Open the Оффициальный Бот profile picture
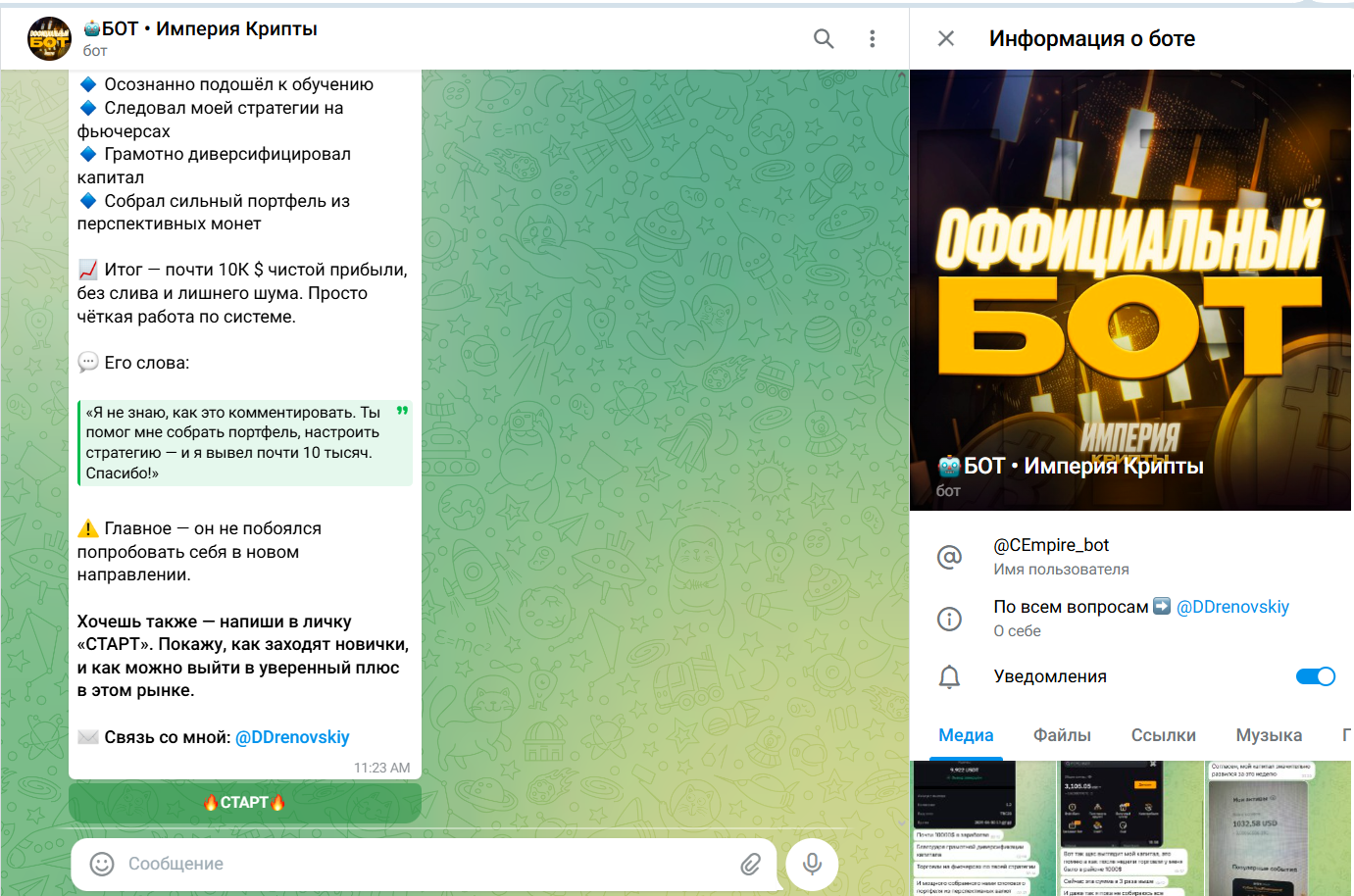 pyautogui.click(x=1131, y=290)
